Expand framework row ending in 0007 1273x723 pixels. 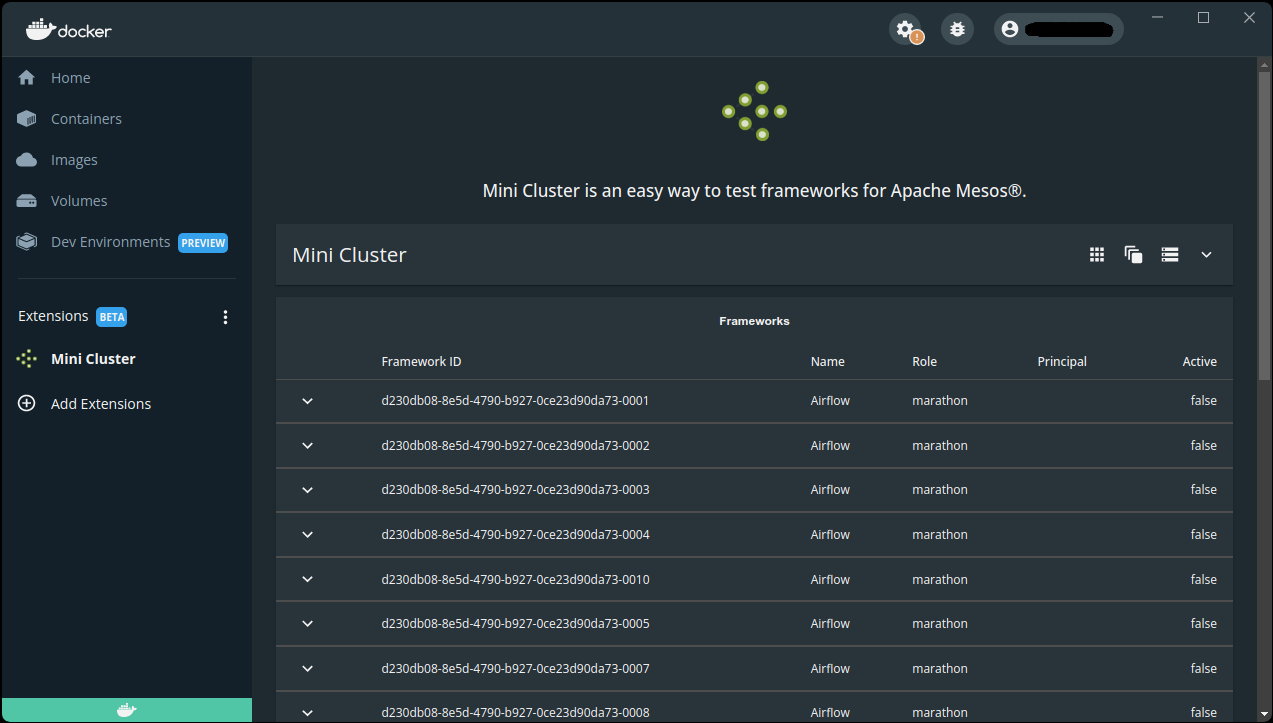[308, 669]
